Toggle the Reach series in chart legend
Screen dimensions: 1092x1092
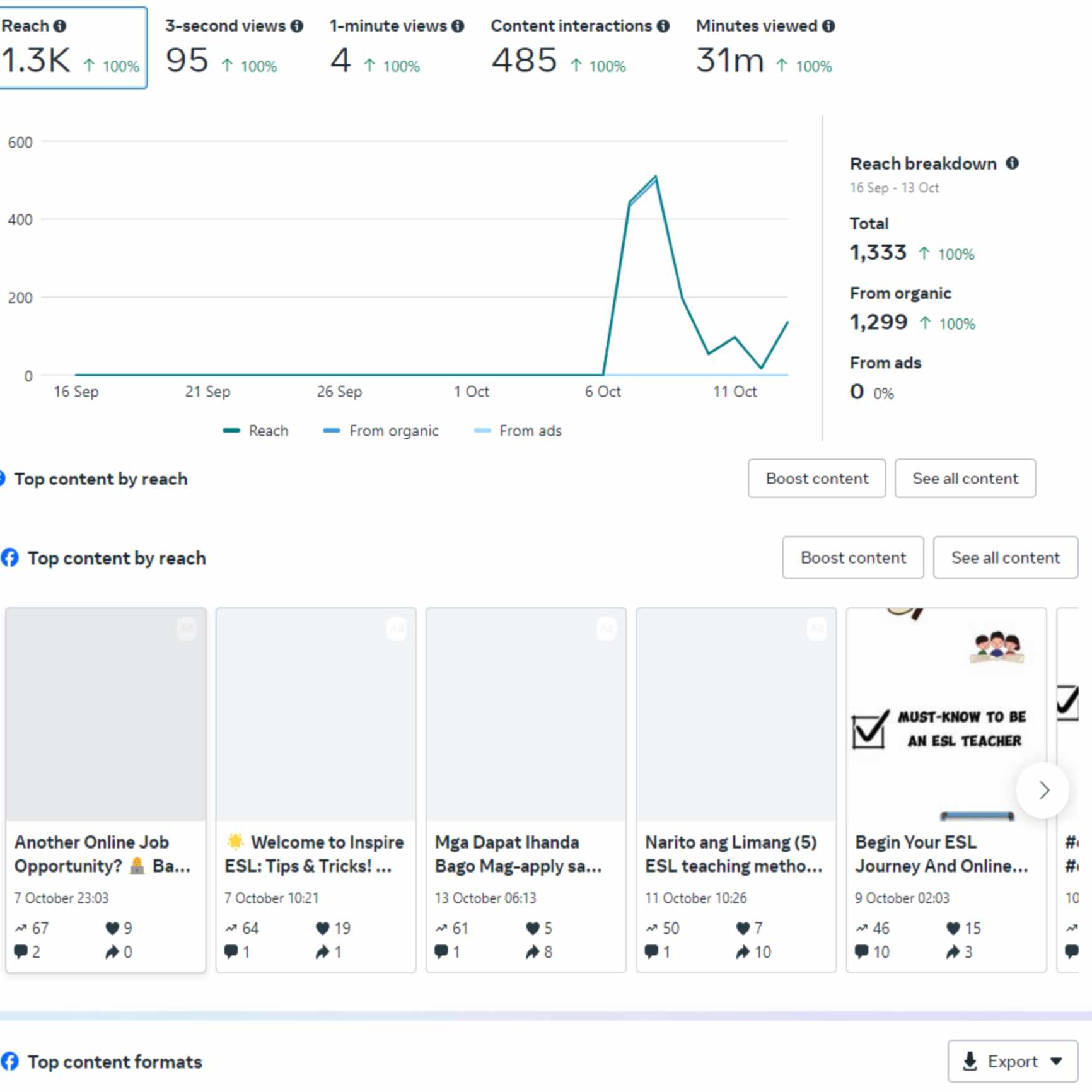[x=256, y=431]
